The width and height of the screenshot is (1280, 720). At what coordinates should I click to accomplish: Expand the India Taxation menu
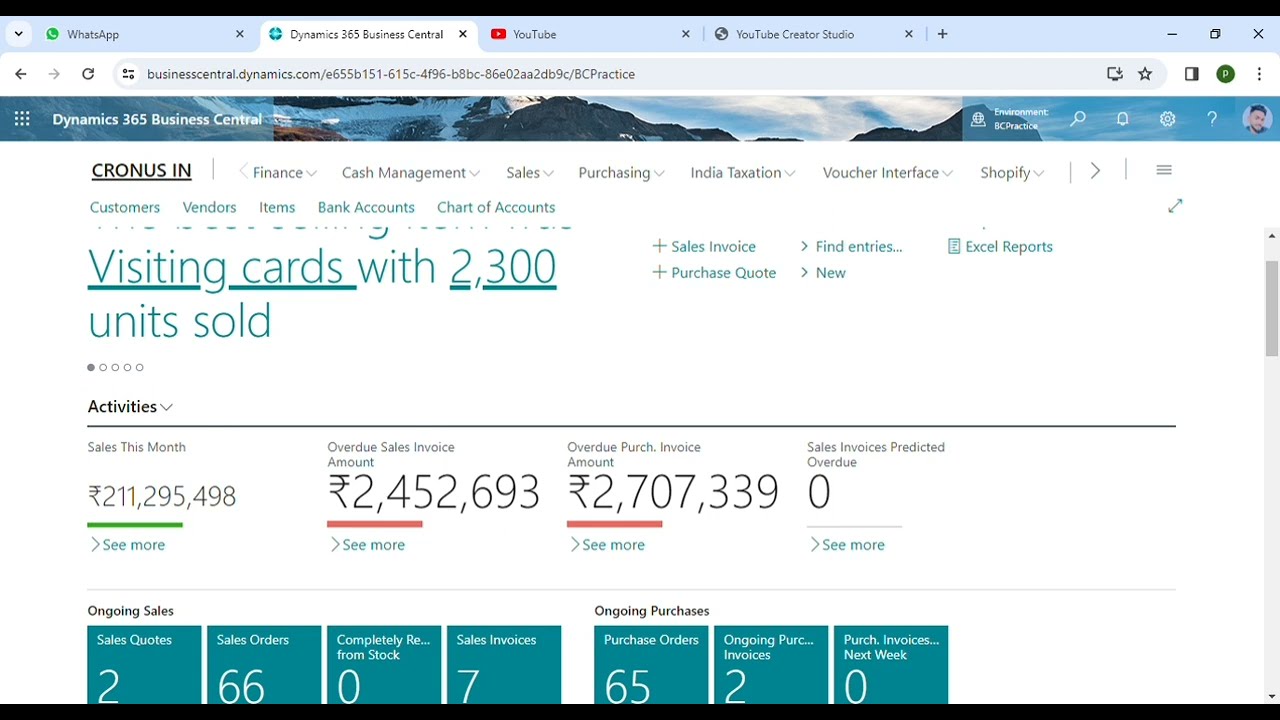pyautogui.click(x=743, y=172)
